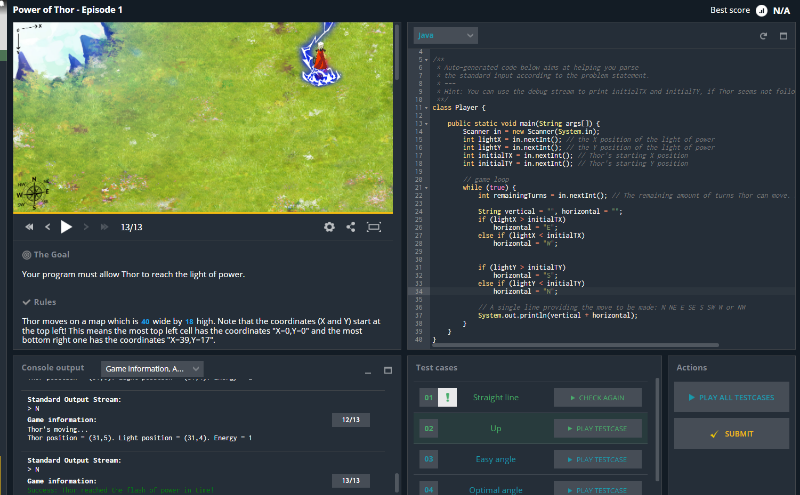Click the Rules section heading

(x=39, y=302)
